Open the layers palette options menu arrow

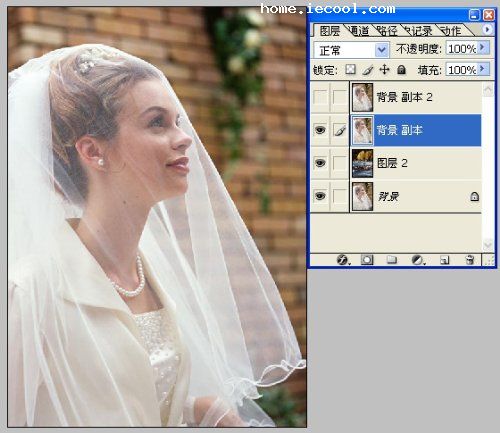coord(487,29)
